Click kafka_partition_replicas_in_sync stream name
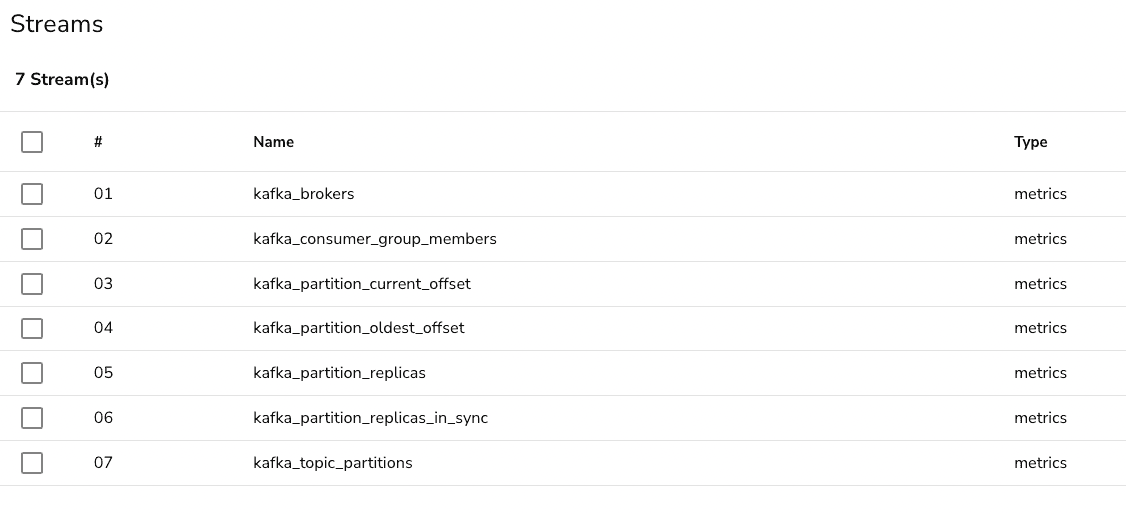 tap(370, 418)
